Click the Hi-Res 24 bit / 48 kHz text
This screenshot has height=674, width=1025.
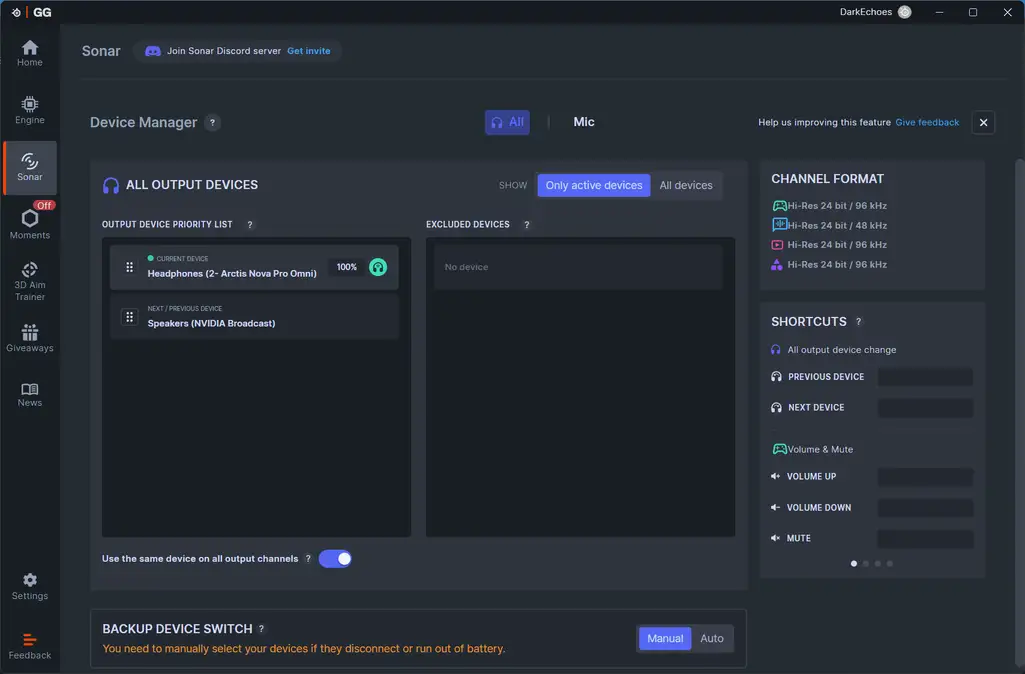(837, 226)
